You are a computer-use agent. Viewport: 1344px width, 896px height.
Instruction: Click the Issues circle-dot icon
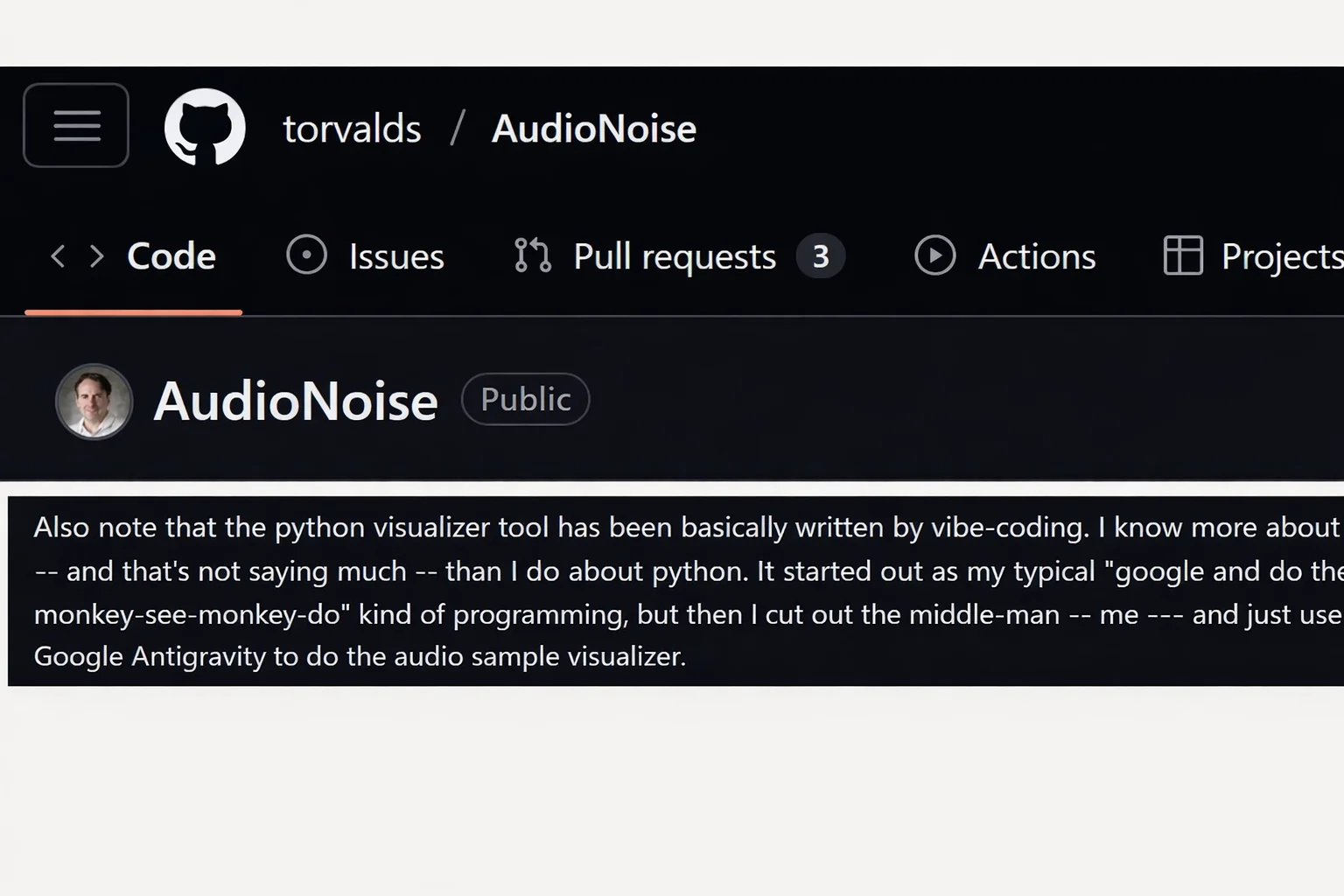tap(306, 255)
